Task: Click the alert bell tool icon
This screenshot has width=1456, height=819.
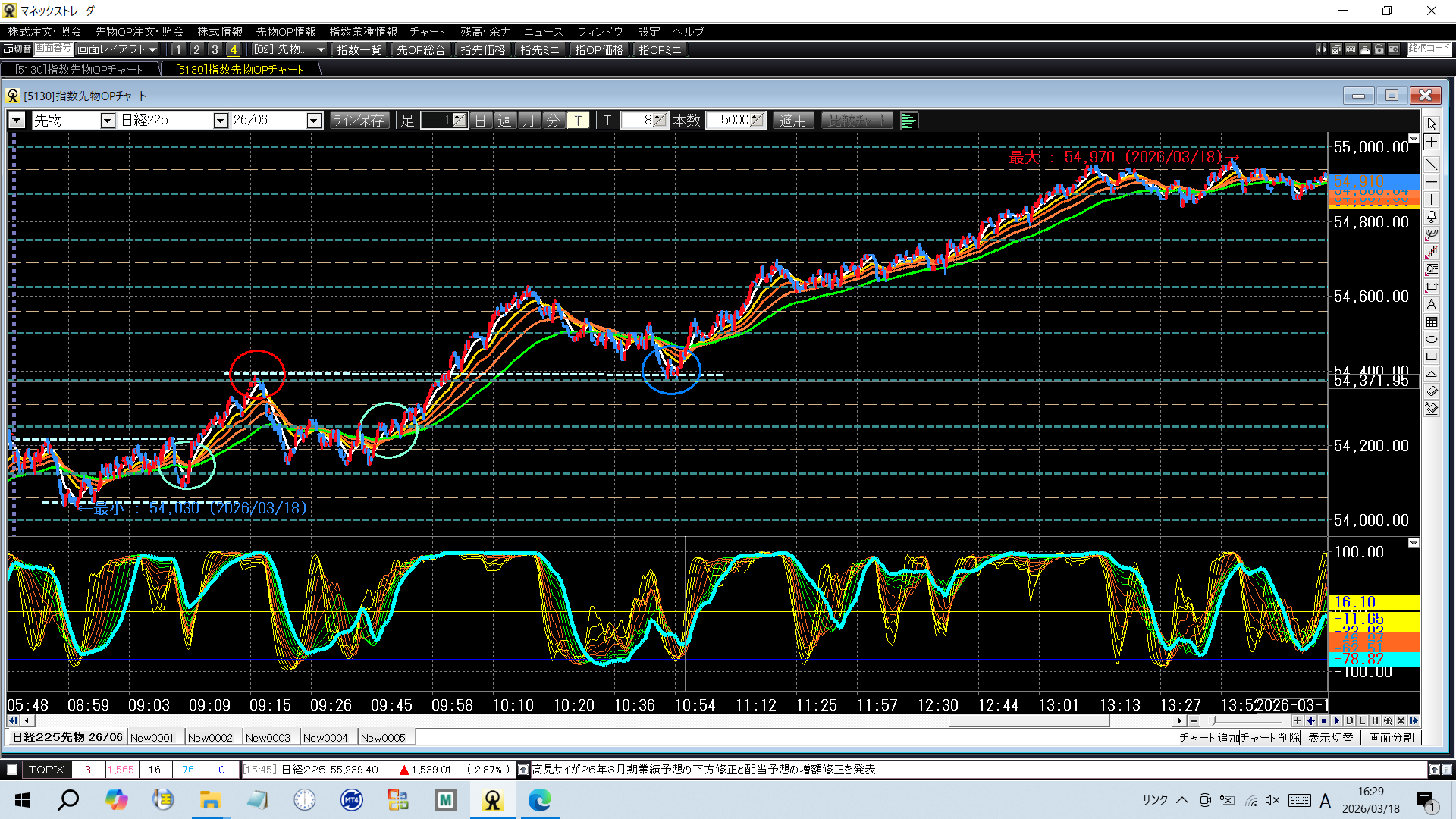Action: click(x=1432, y=217)
